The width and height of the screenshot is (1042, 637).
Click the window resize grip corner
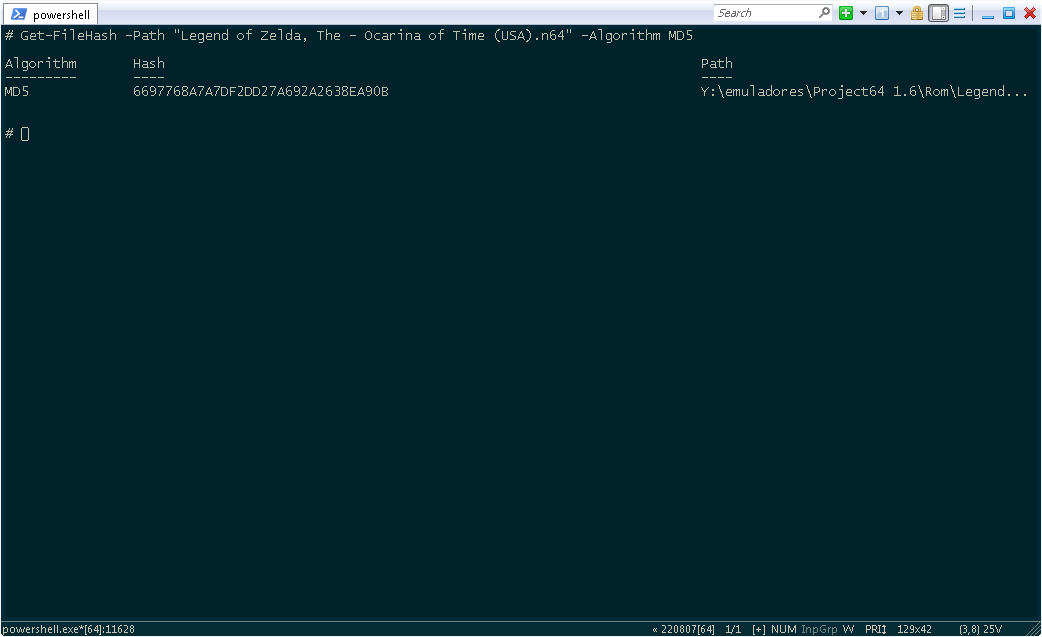[1034, 630]
